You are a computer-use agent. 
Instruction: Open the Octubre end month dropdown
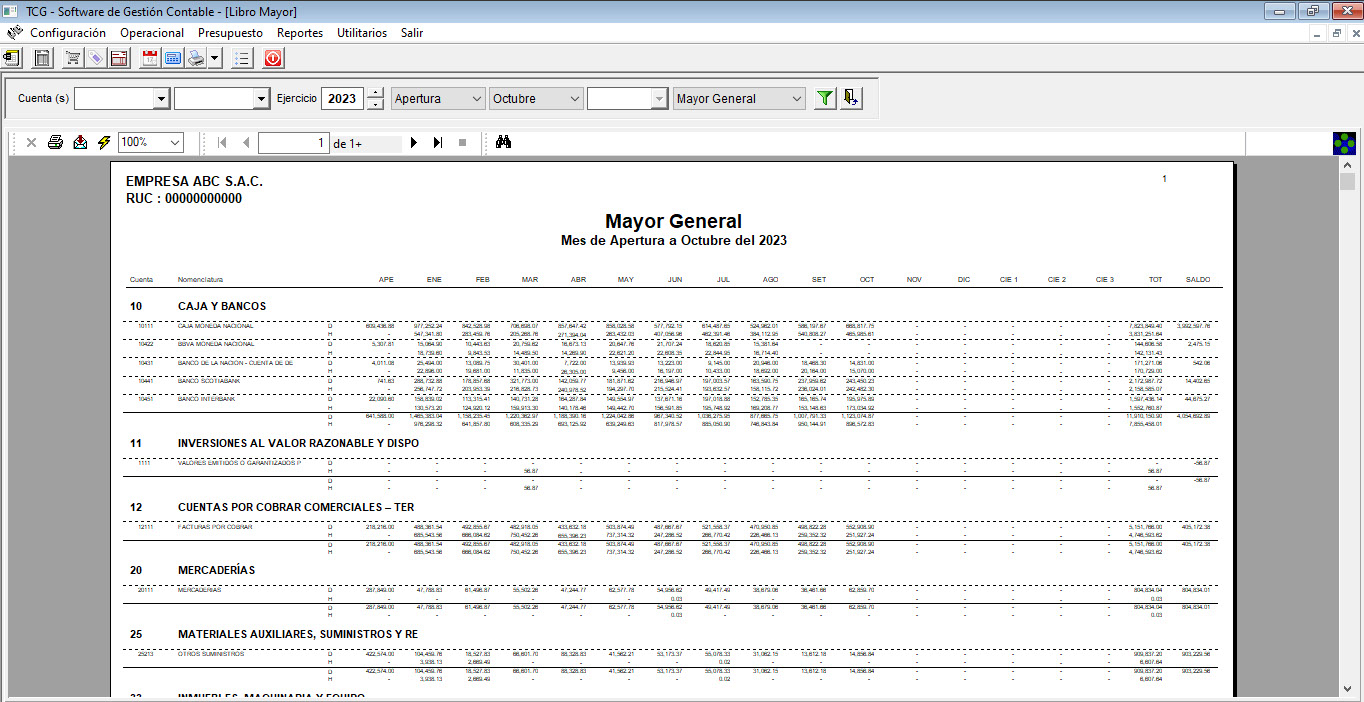[574, 99]
